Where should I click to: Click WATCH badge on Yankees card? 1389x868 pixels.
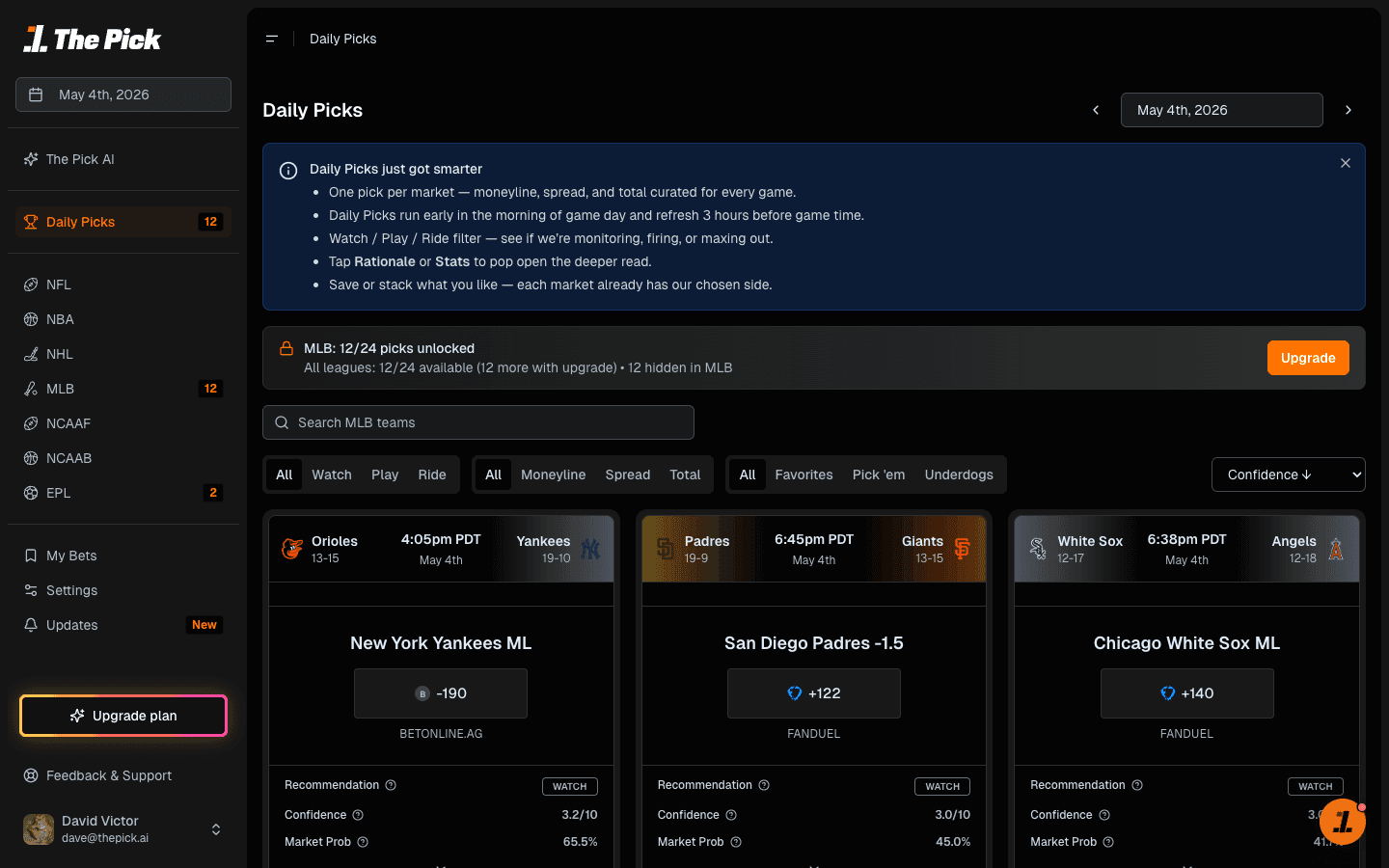570,786
